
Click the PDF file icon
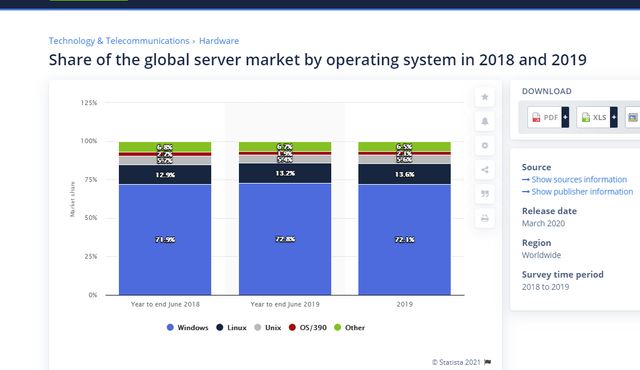(x=536, y=117)
